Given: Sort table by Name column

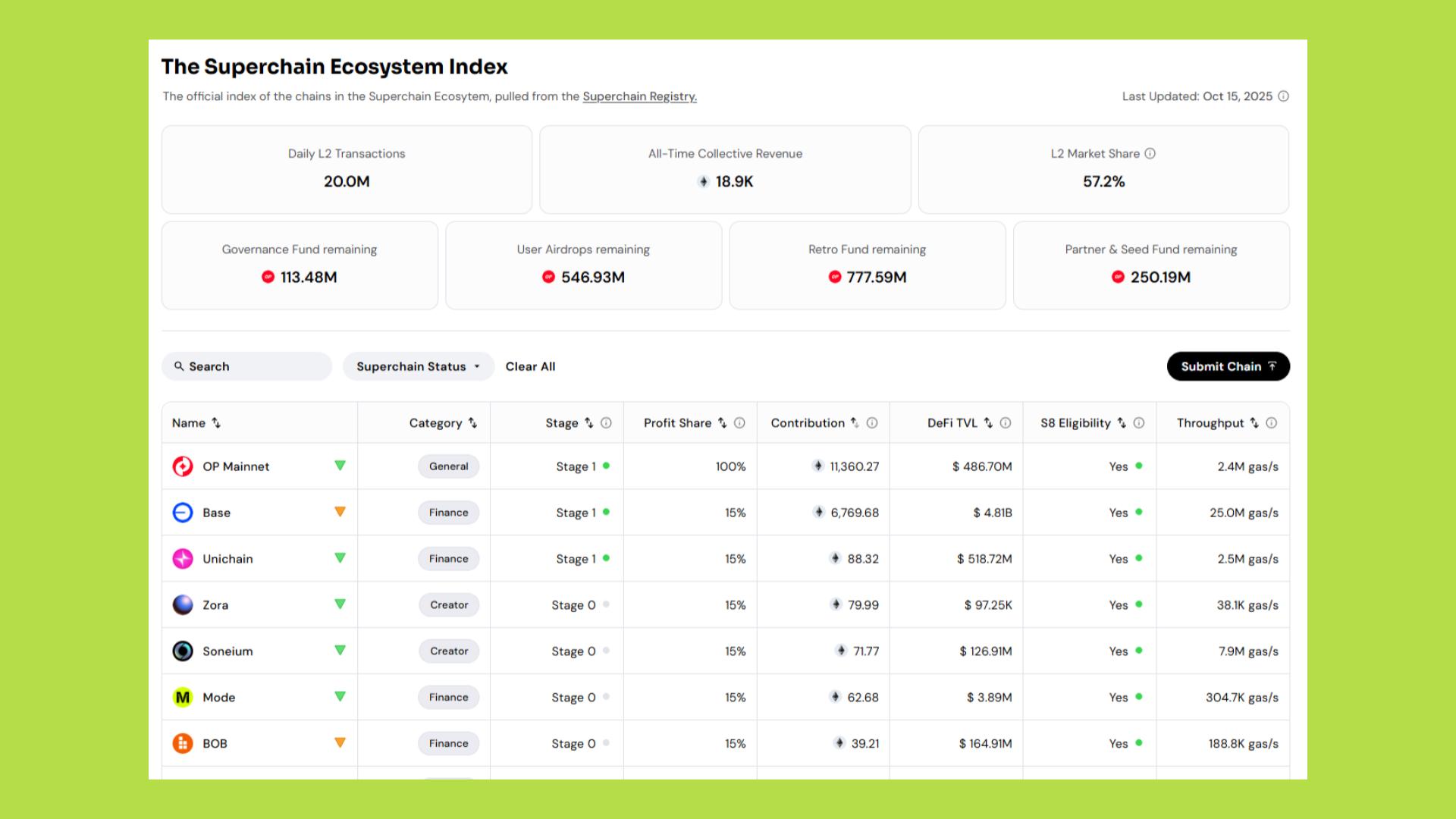Looking at the screenshot, I should (x=216, y=423).
